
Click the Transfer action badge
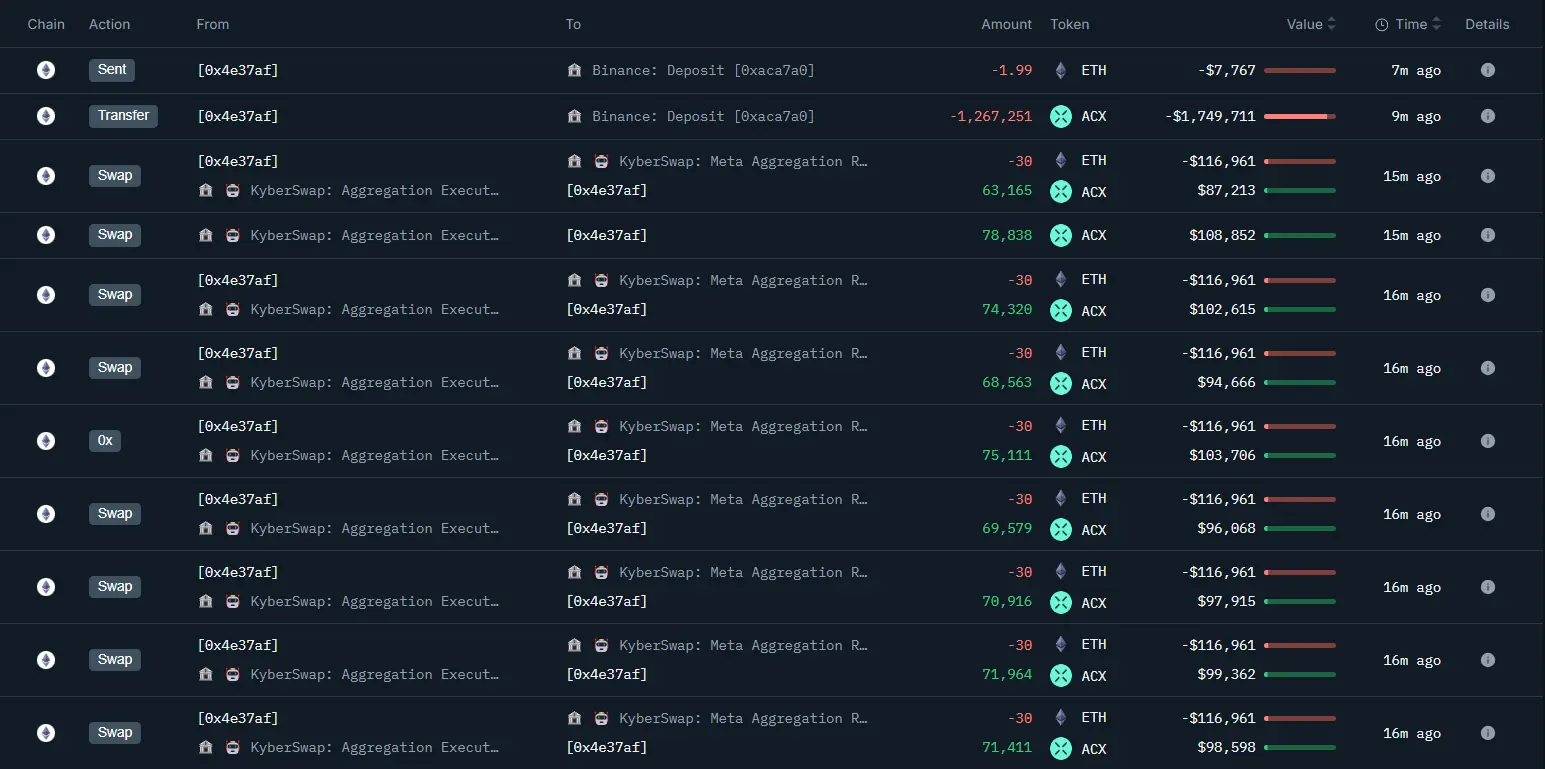click(123, 116)
